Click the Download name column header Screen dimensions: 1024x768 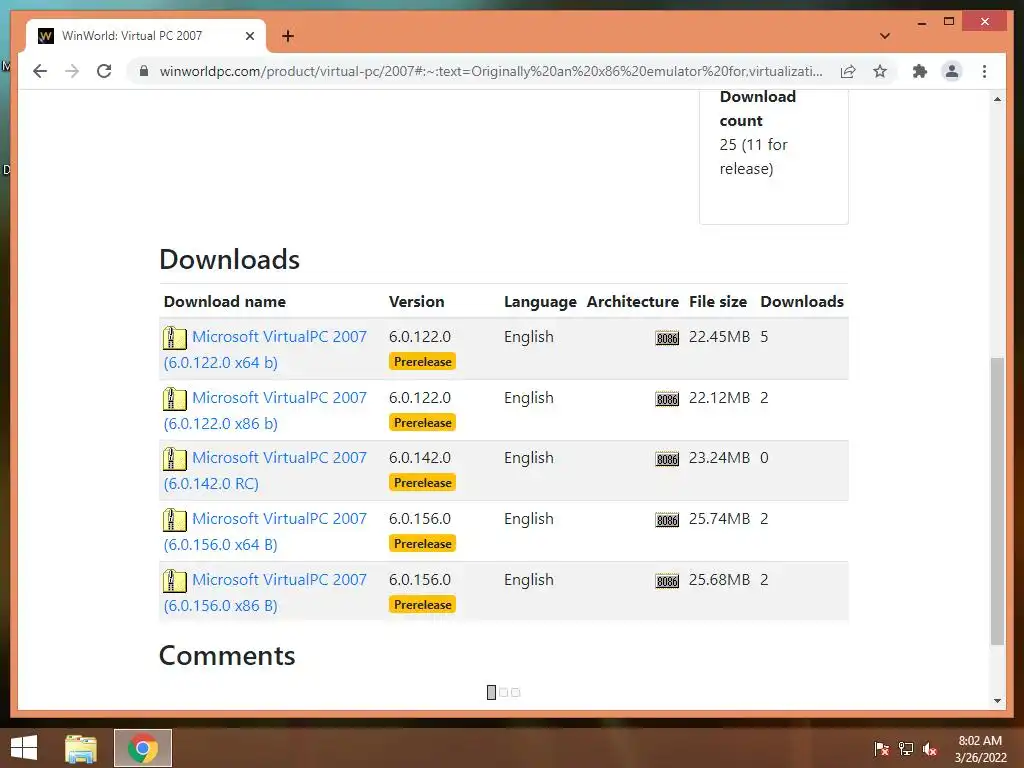point(225,302)
